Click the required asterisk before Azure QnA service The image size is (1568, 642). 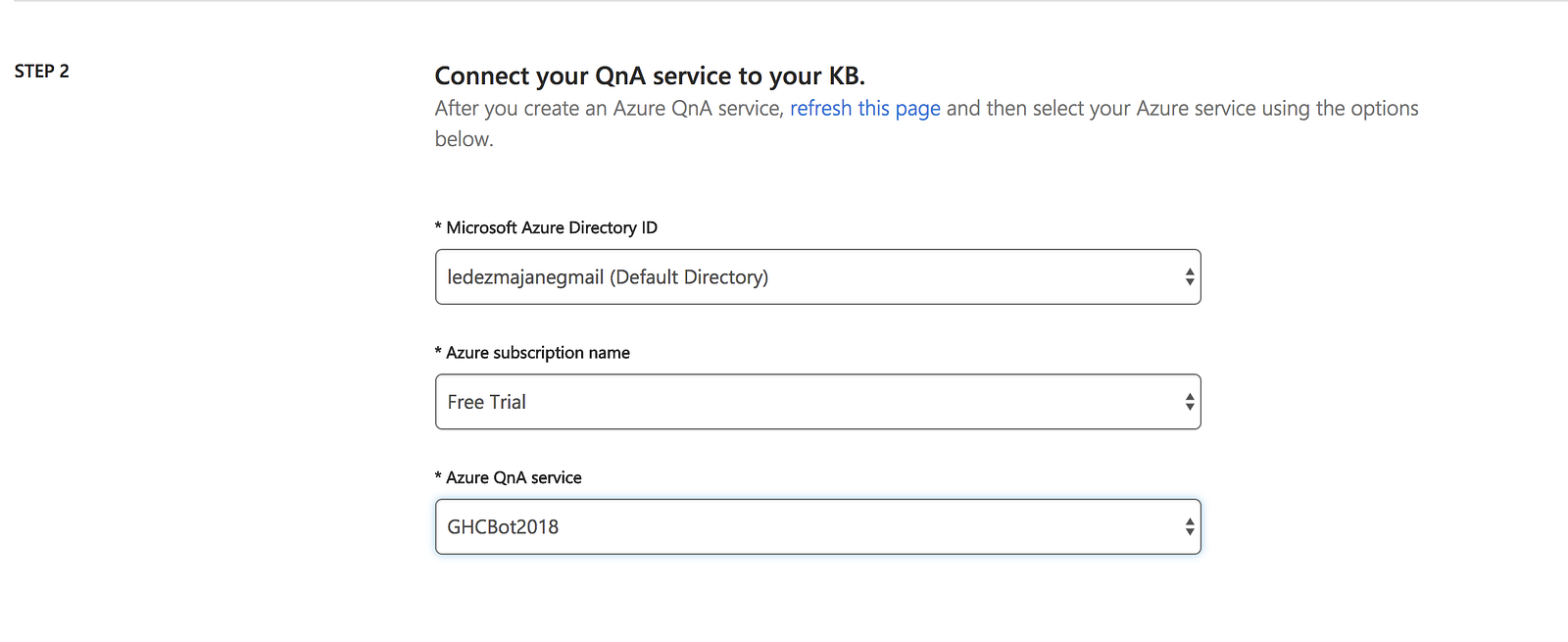click(x=438, y=477)
